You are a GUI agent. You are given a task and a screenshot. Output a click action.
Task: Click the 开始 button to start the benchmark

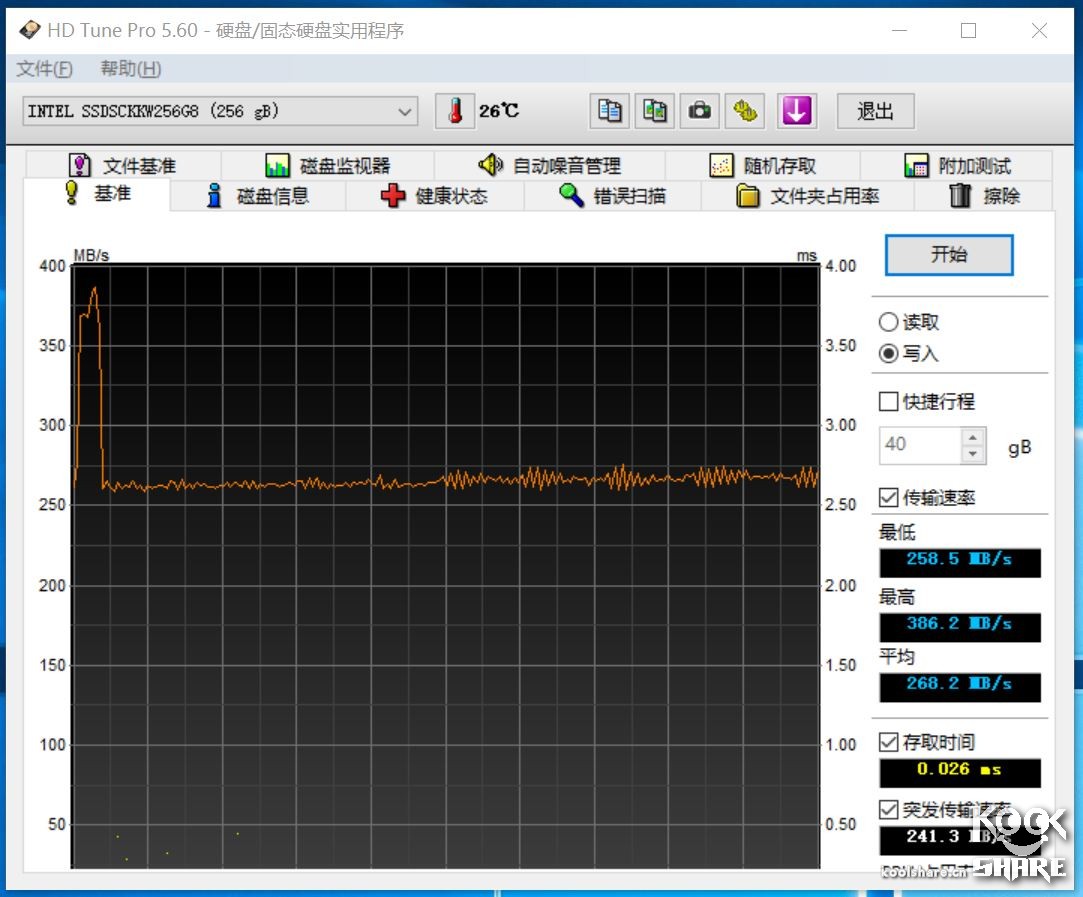tap(948, 255)
